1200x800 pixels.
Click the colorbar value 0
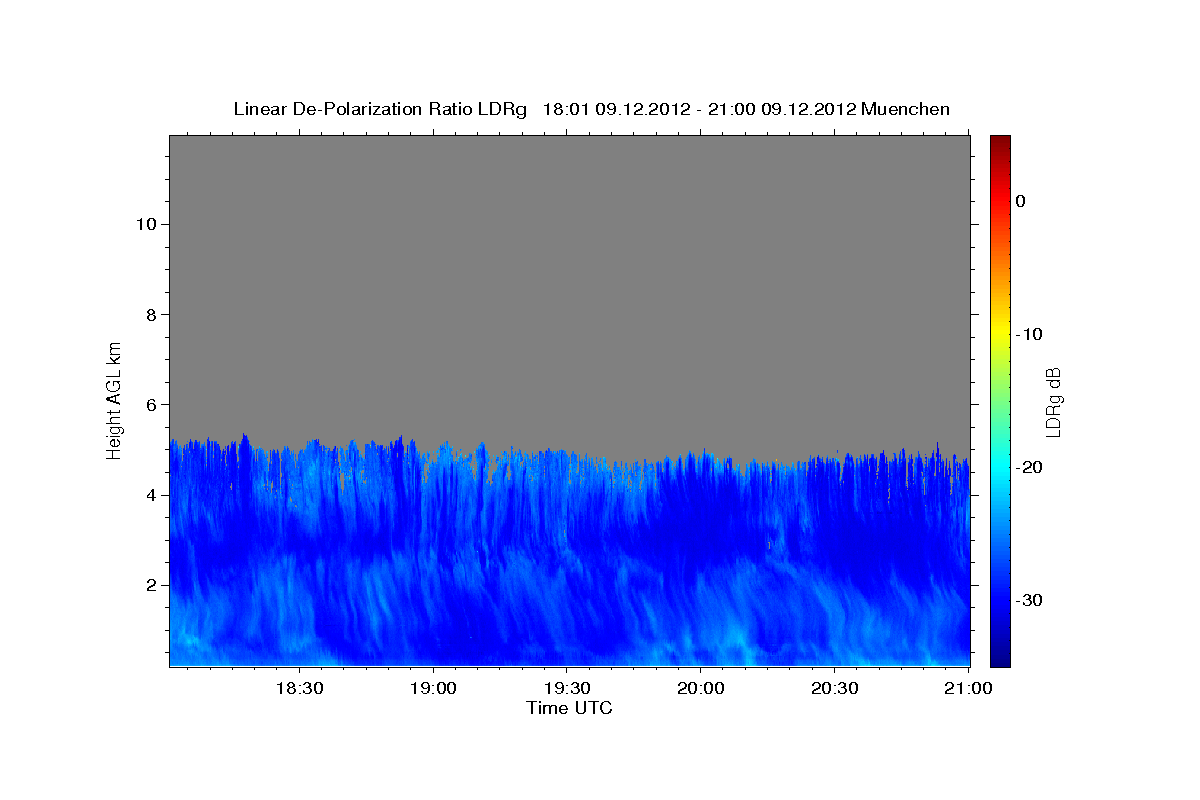click(1020, 201)
